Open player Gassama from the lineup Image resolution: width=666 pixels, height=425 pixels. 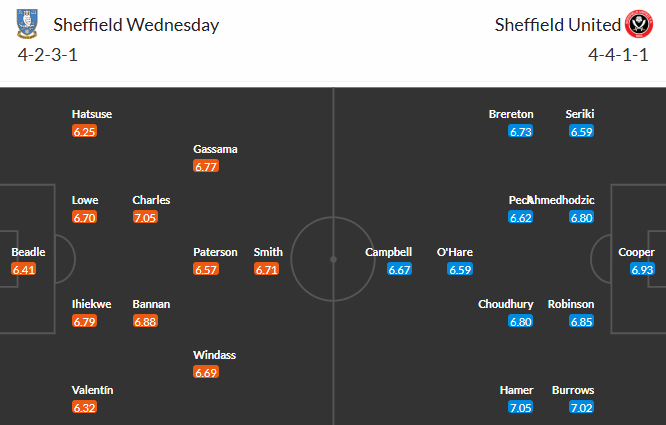pos(215,149)
